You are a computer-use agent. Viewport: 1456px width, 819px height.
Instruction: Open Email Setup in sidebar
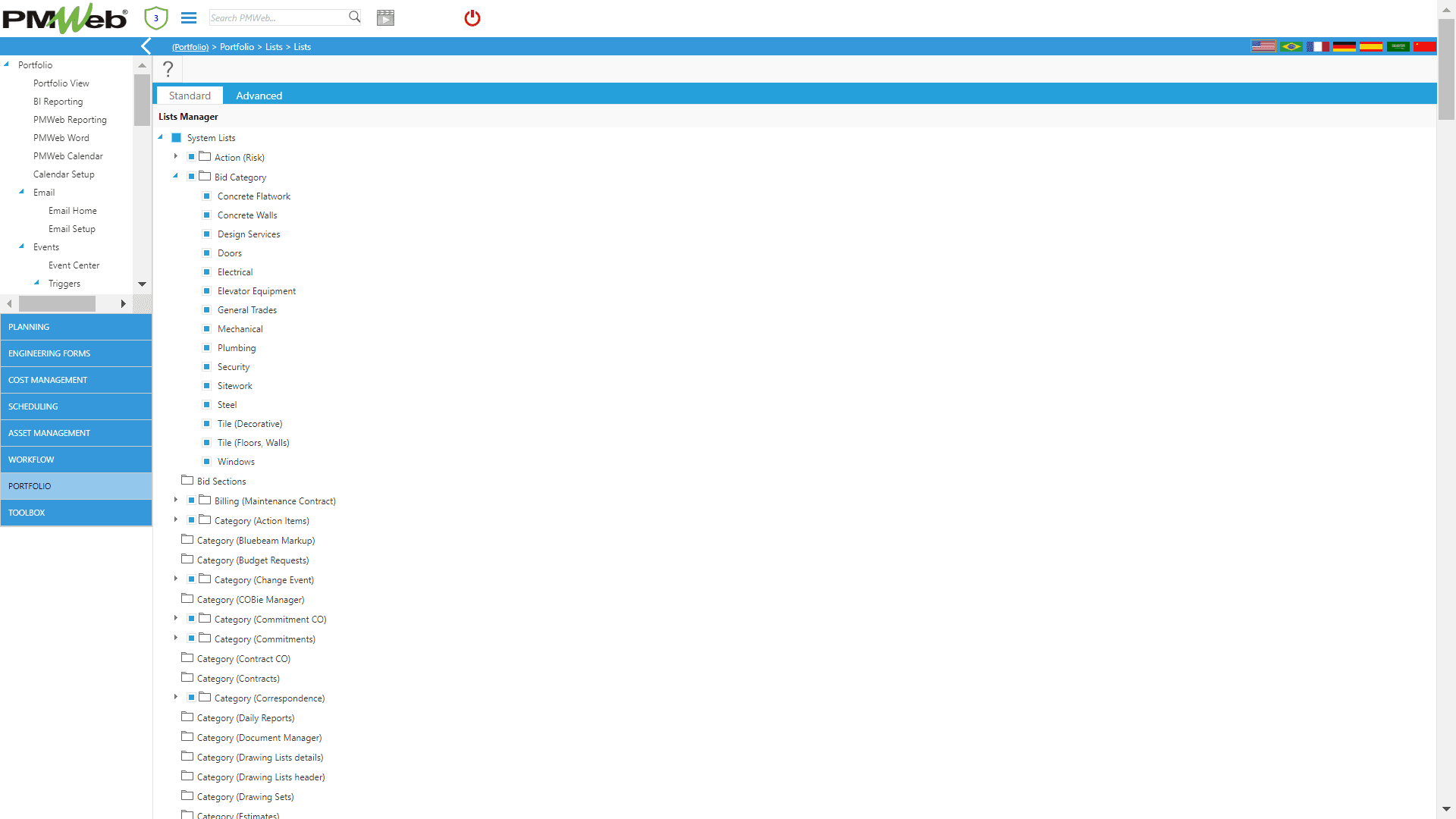72,229
